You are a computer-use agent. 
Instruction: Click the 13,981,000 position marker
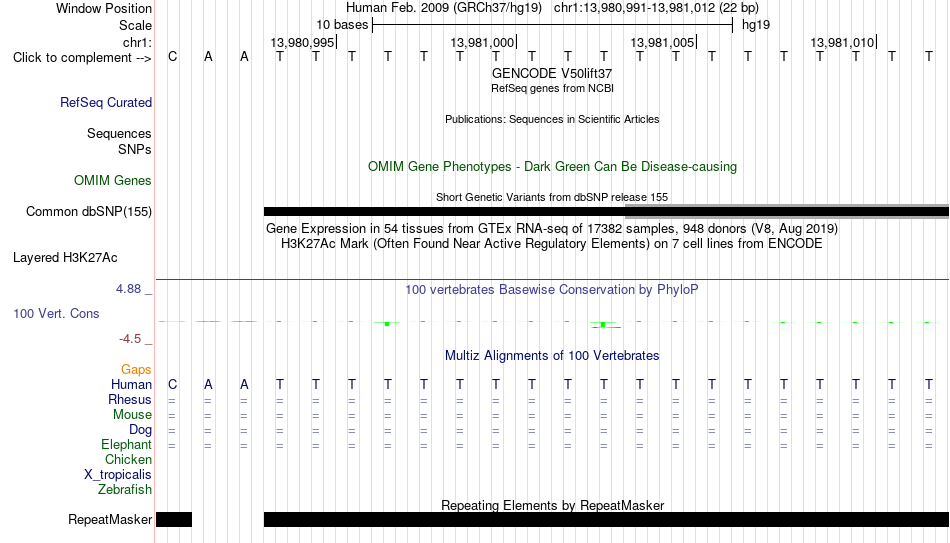coord(483,42)
